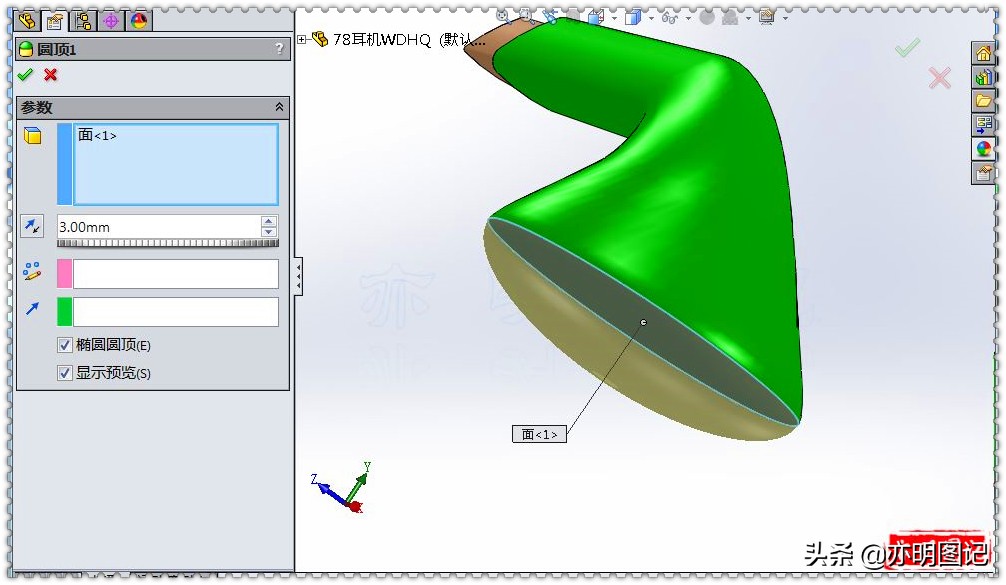Open the display style dropdown in the heads-up toolbar
Screen dimensions: 1006x585
(650, 16)
